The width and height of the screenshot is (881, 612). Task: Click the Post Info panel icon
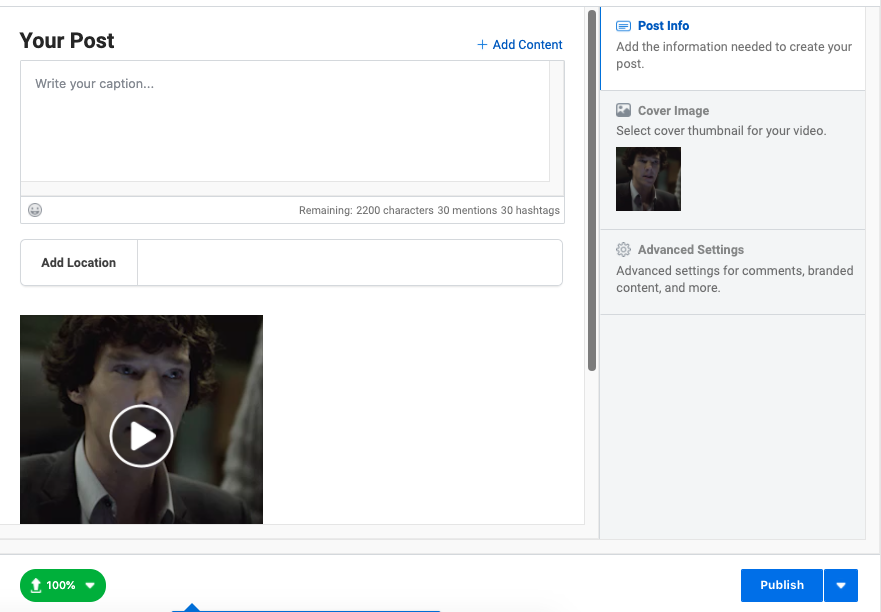623,26
